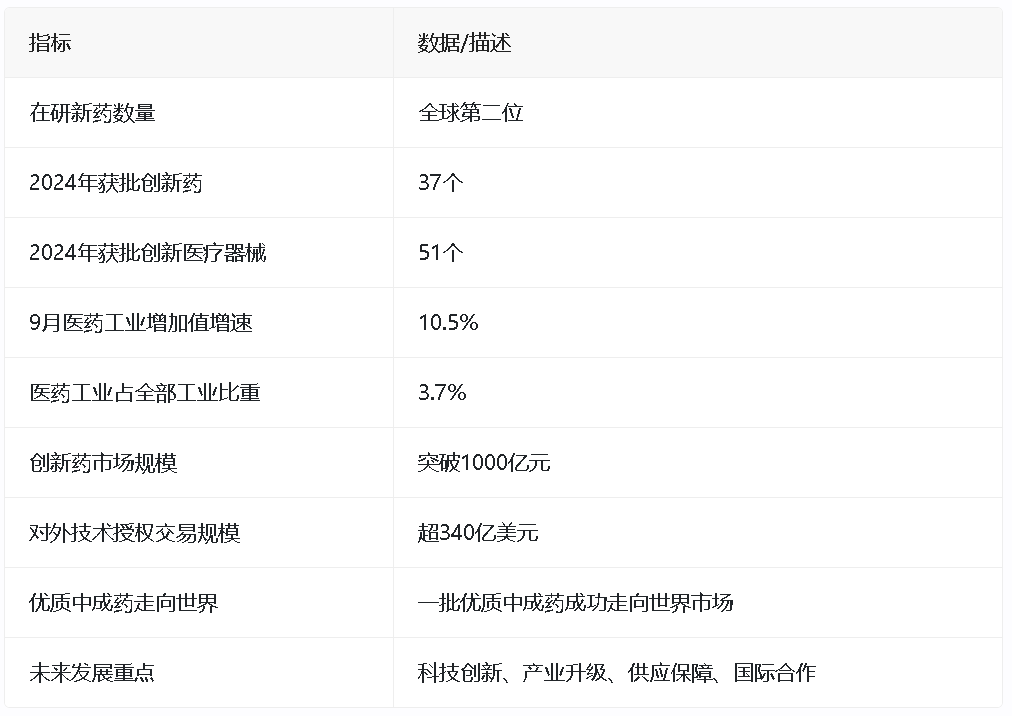Click the '37个' value cell

pos(440,183)
